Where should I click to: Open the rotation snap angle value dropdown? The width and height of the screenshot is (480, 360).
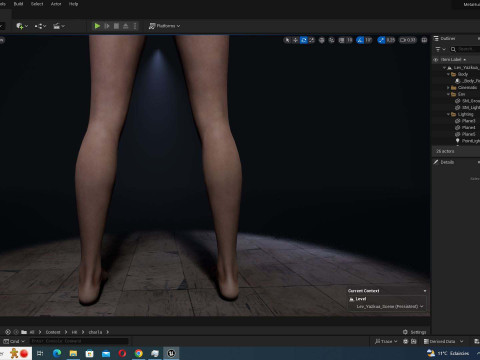tap(368, 40)
